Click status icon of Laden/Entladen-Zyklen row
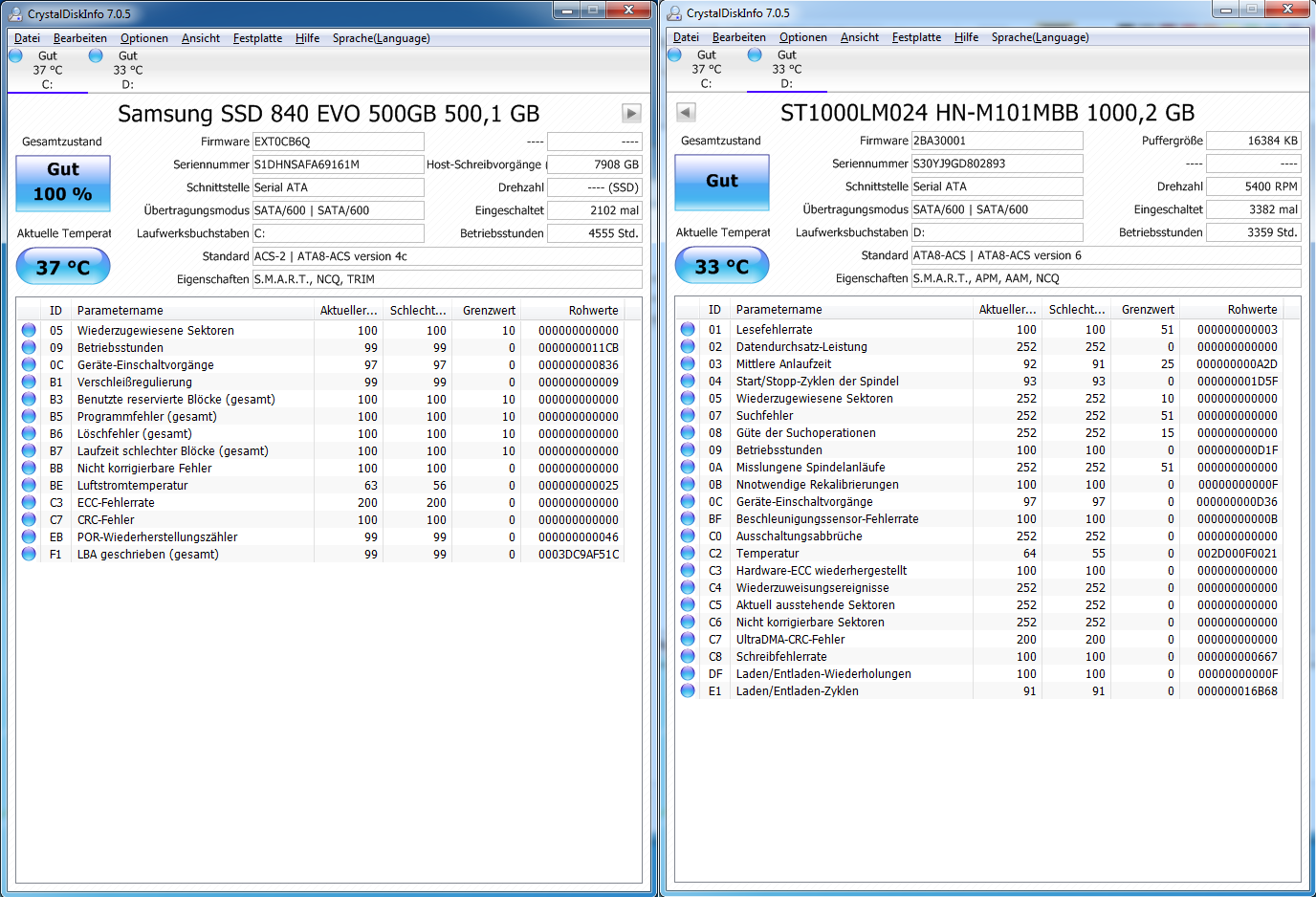 pyautogui.click(x=688, y=690)
